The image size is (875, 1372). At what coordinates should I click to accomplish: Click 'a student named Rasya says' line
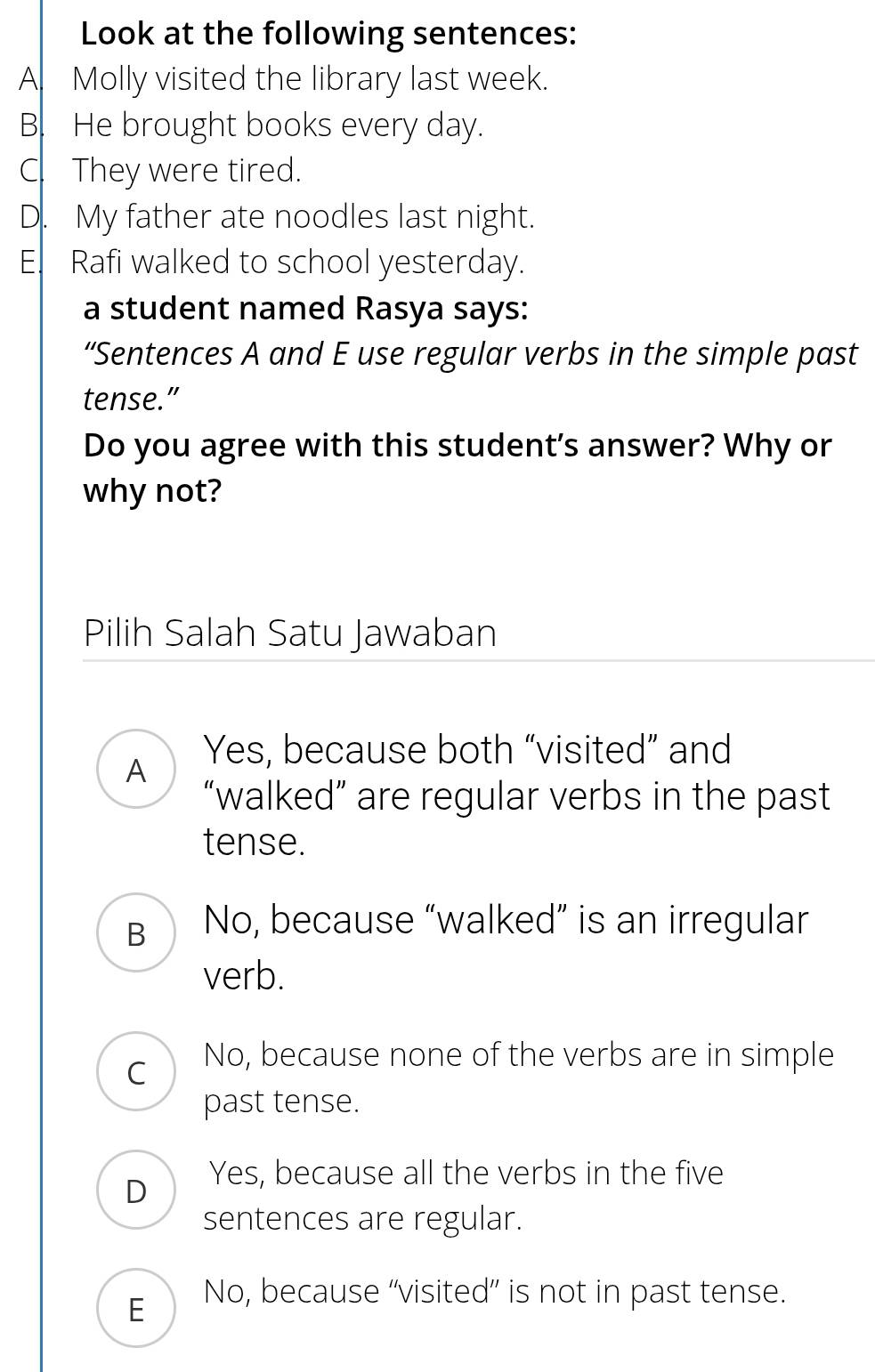[x=305, y=308]
